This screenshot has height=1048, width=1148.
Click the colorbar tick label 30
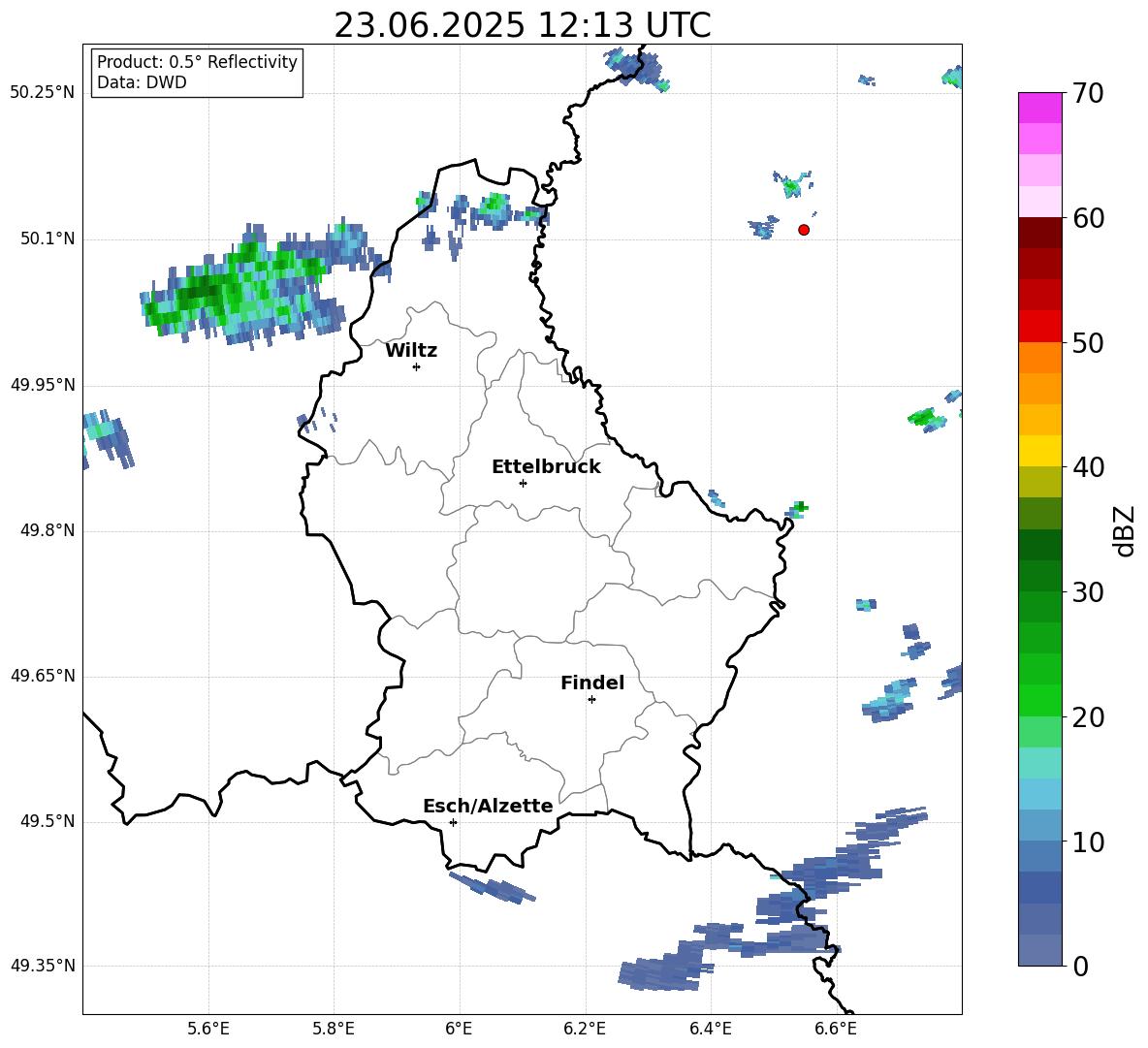pyautogui.click(x=1088, y=592)
